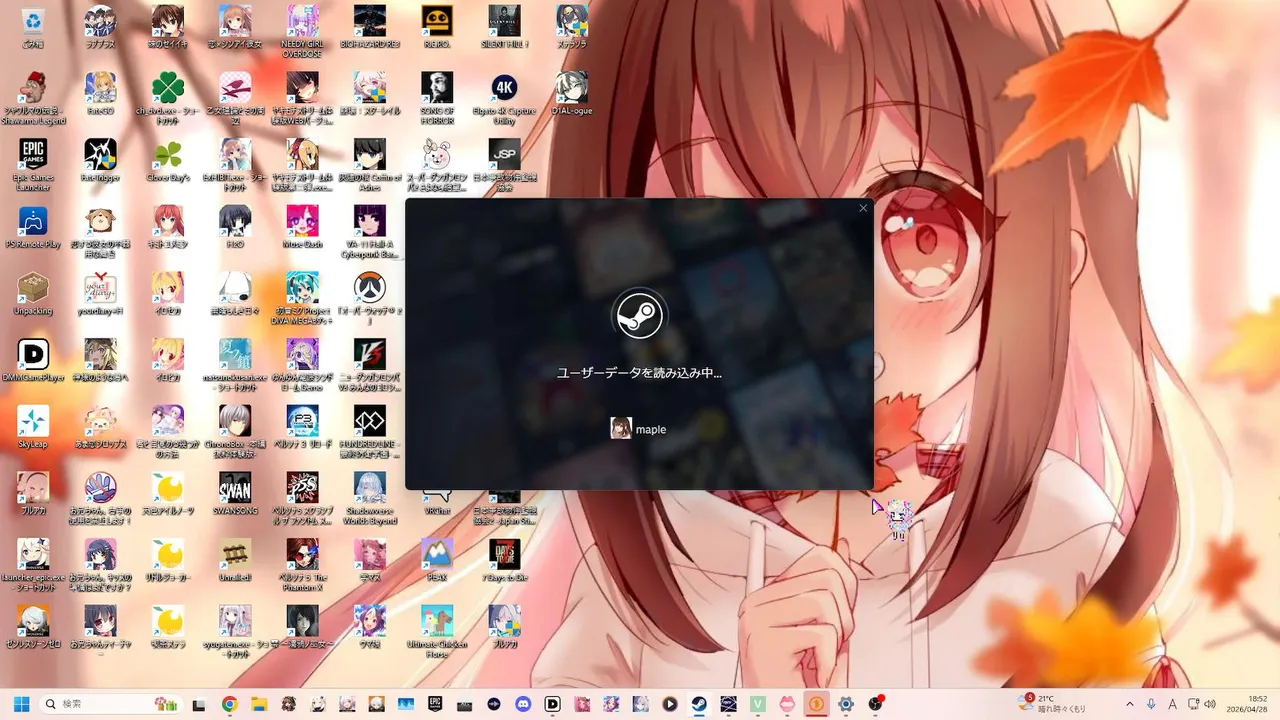Select the D1AL-ogue desktop shortcut
This screenshot has height=720, width=1280.
571,94
